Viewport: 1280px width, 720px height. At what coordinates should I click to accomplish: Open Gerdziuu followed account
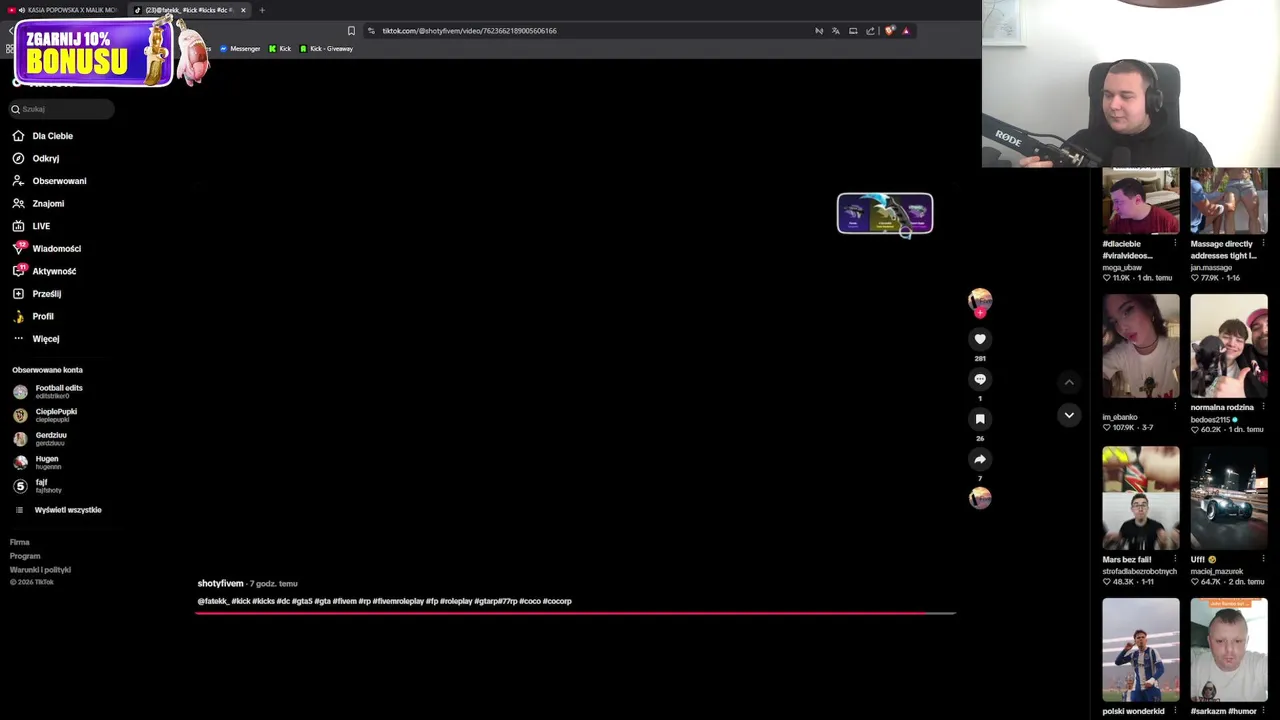40,439
